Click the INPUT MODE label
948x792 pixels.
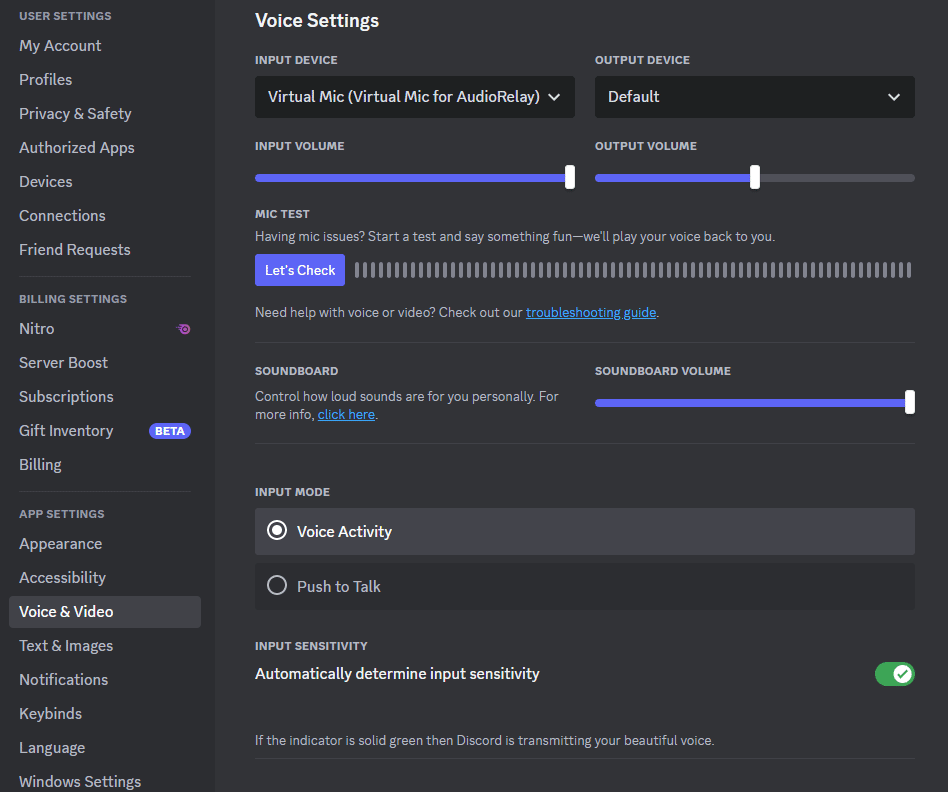tap(293, 492)
